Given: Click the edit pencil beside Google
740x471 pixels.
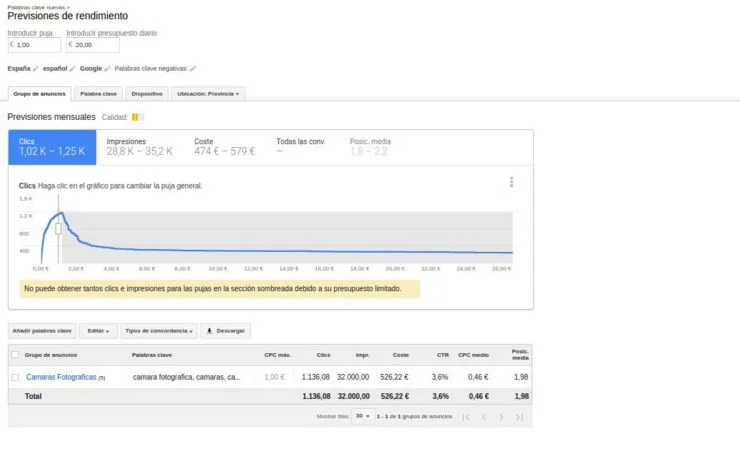Looking at the screenshot, I should (x=108, y=69).
